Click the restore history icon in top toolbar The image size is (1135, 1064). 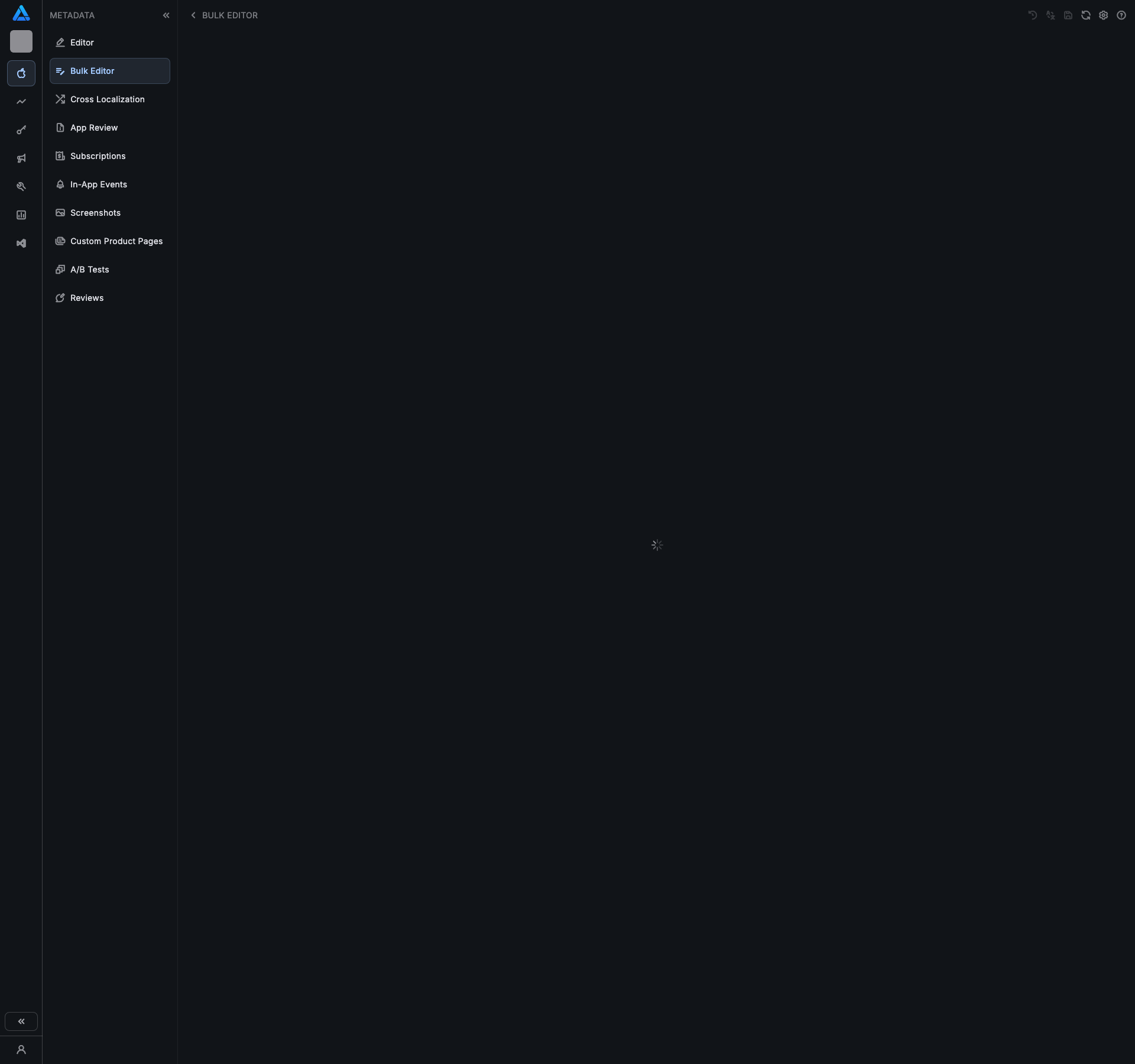[1033, 15]
